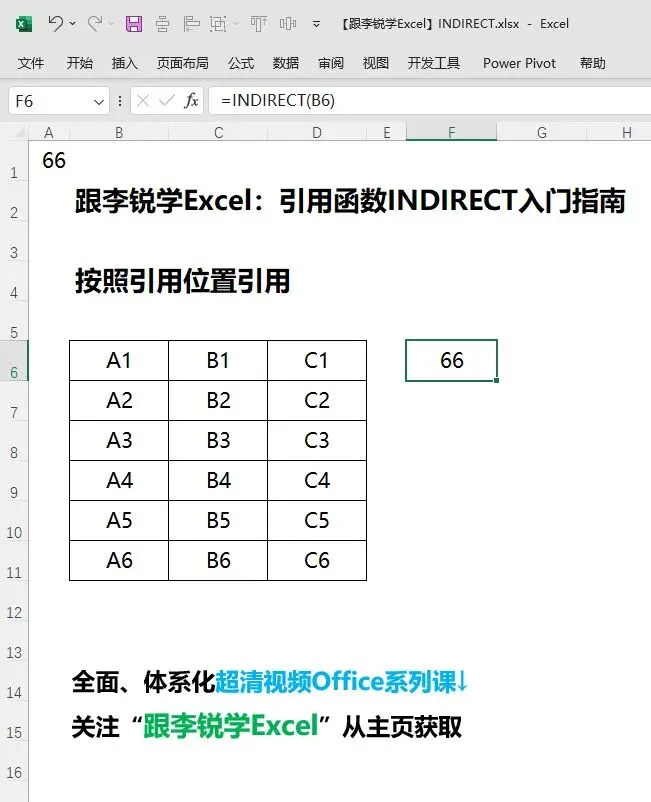Select the table cell C5
Image resolution: width=651 pixels, height=802 pixels.
click(x=317, y=520)
